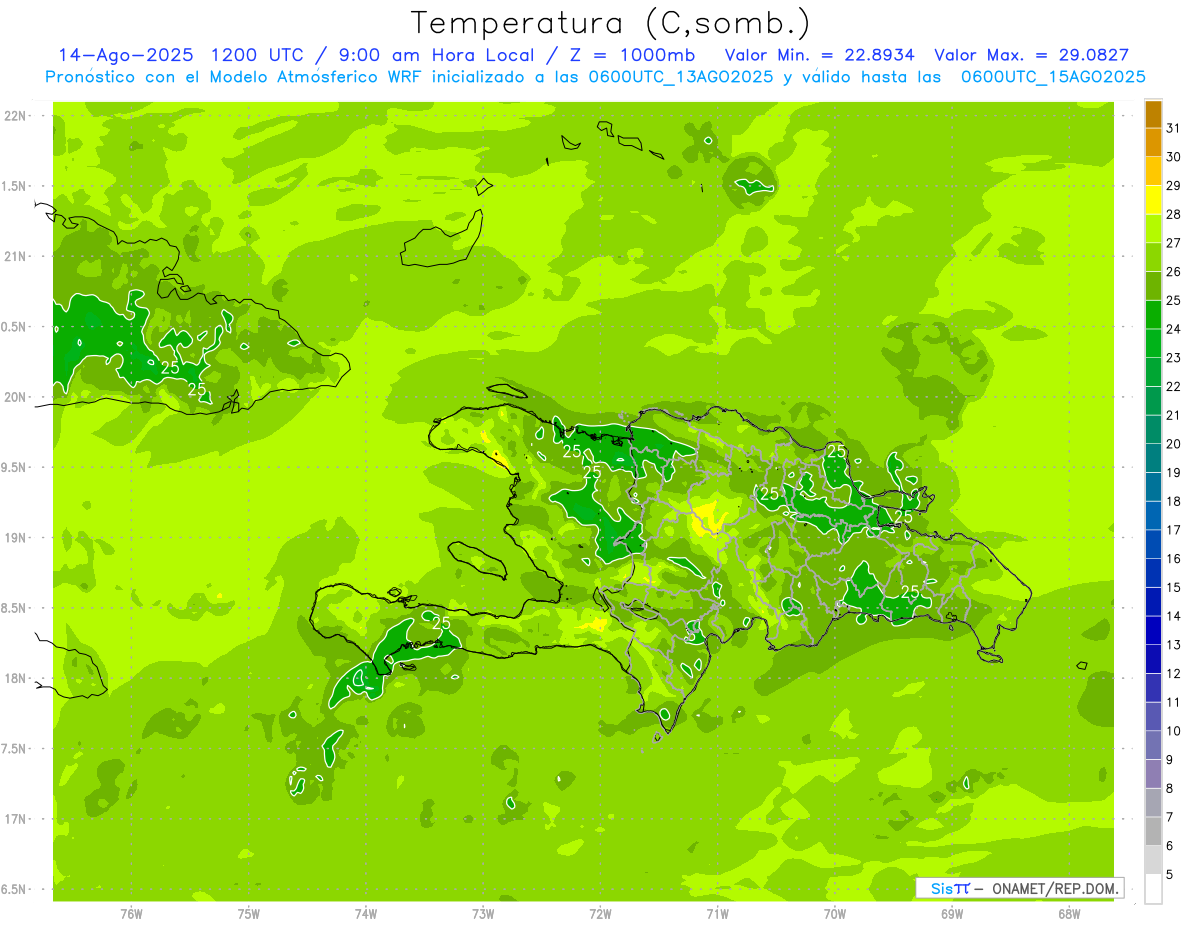The width and height of the screenshot is (1200, 927).
Task: Click the "73W" longitude label
Action: point(483,913)
